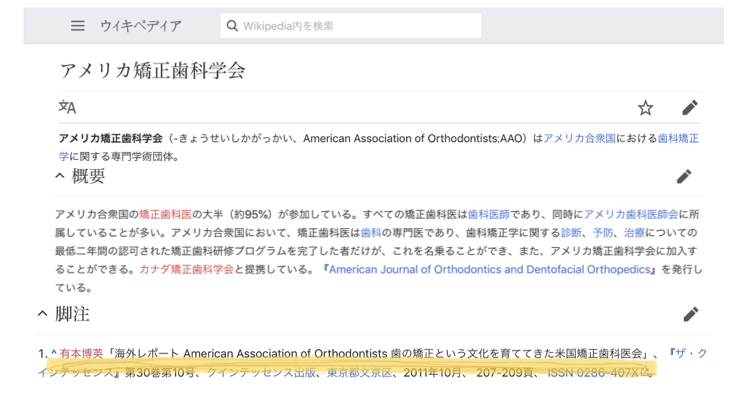Image resolution: width=738 pixels, height=400 pixels.
Task: Collapse the 脚注 section chevron
Action: 42,313
